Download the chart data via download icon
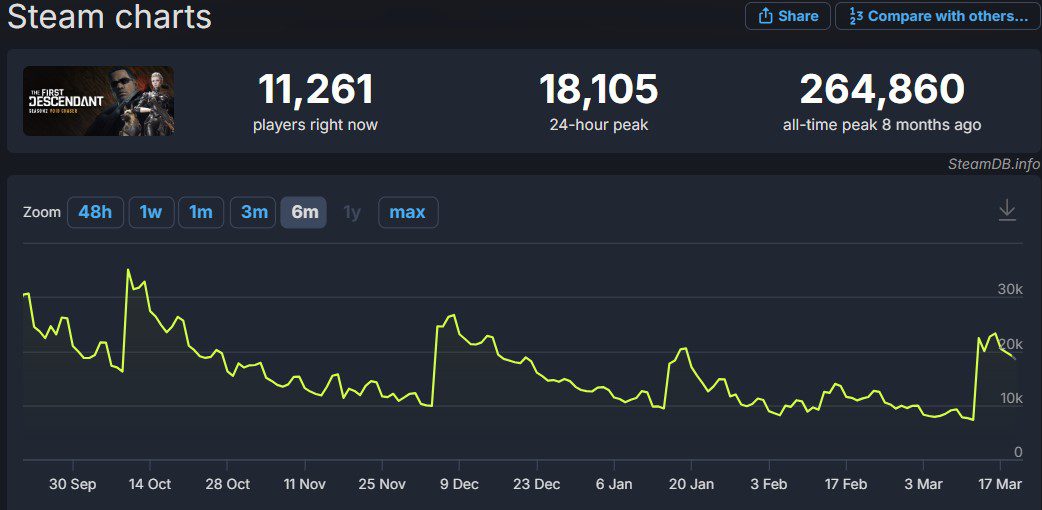 tap(1007, 210)
